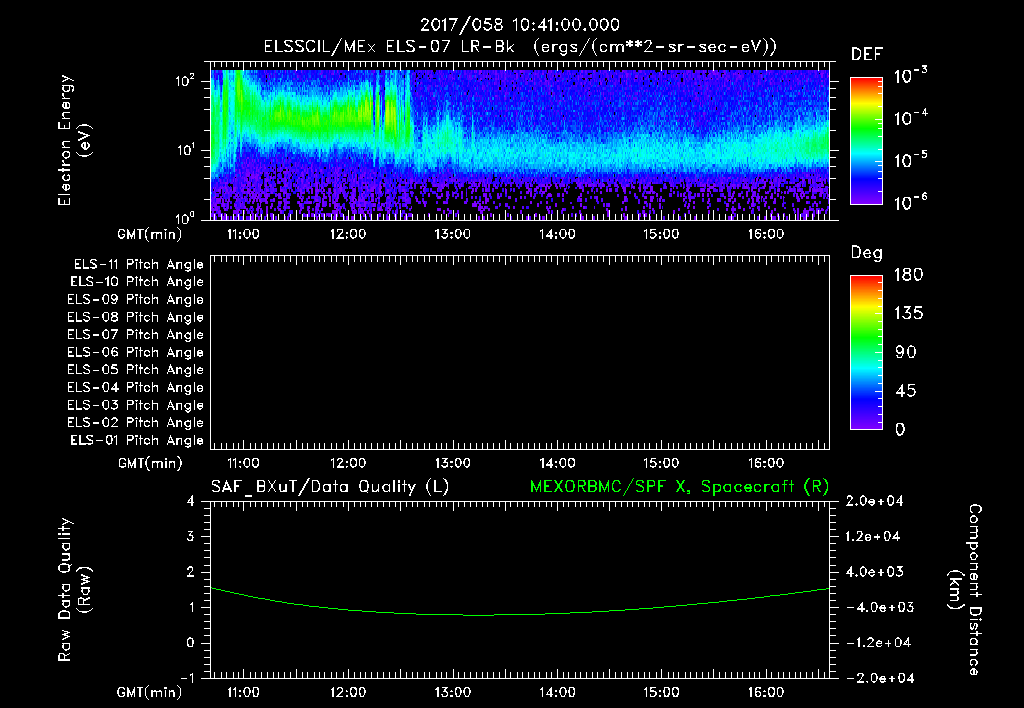Click 15:00 time label under pitch angle panel
The width and height of the screenshot is (1024, 708).
(x=661, y=463)
